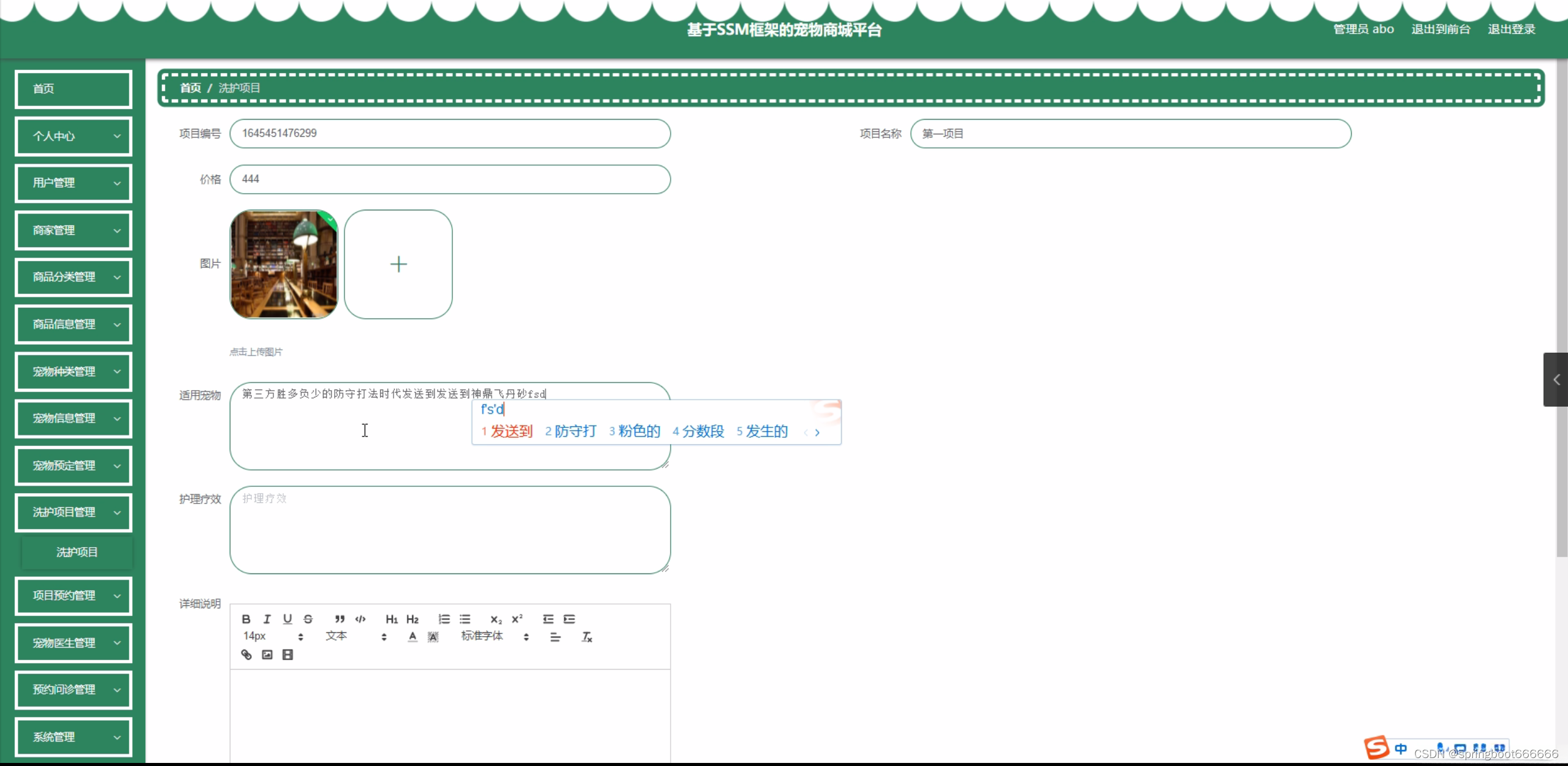
Task: Apply ordered list formatting
Action: coord(444,619)
